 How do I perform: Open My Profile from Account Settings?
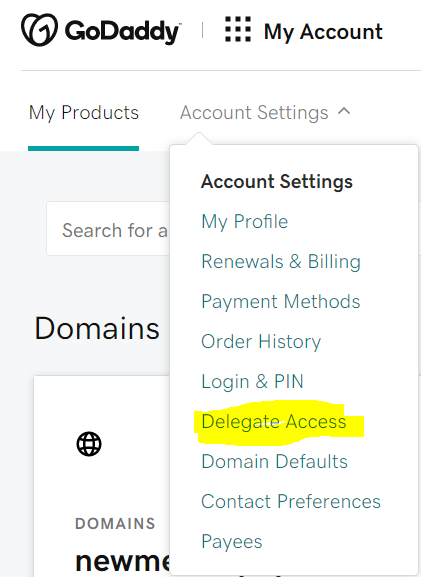click(x=244, y=222)
